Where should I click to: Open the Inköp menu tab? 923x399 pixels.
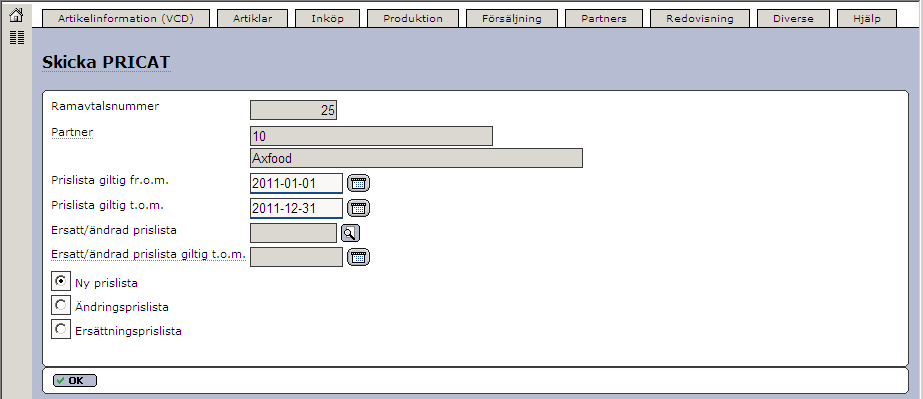tap(327, 18)
